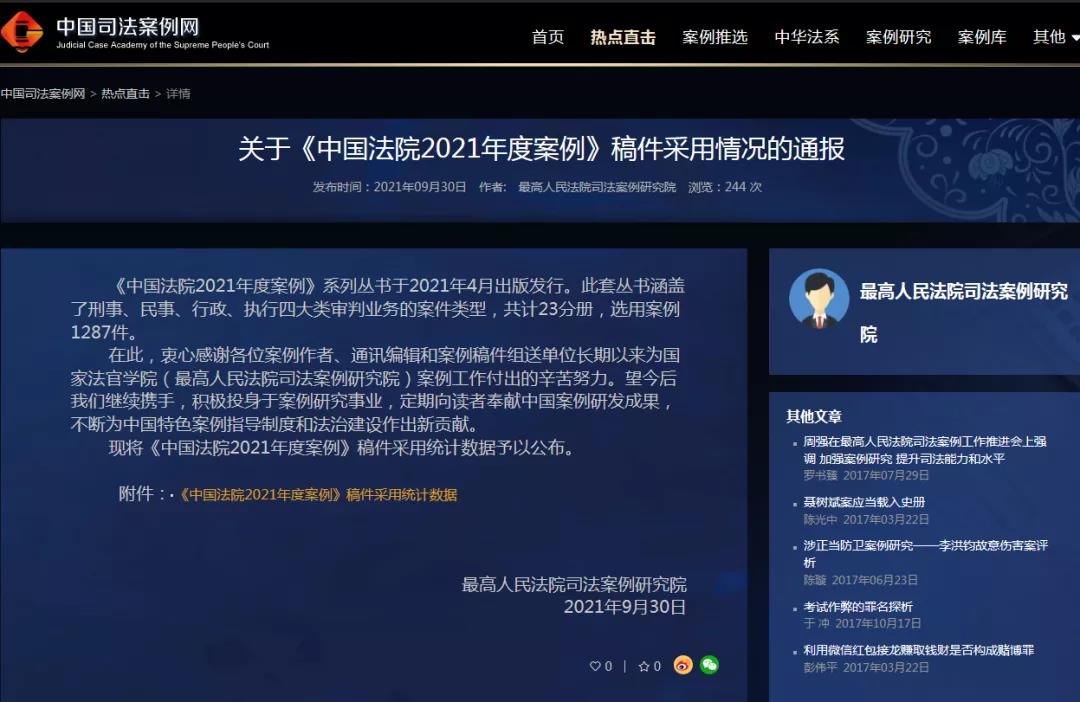The height and width of the screenshot is (702, 1080).
Task: Open the article 考试作弊的罪名探析
Action: (x=858, y=607)
